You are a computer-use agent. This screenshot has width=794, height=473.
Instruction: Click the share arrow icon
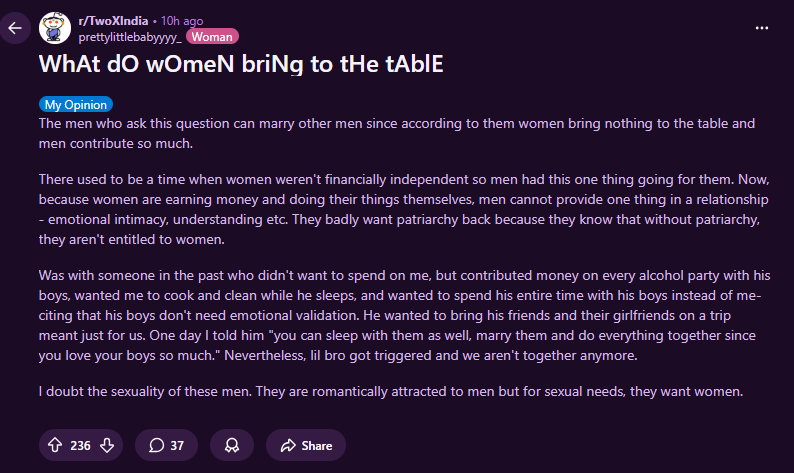click(289, 445)
